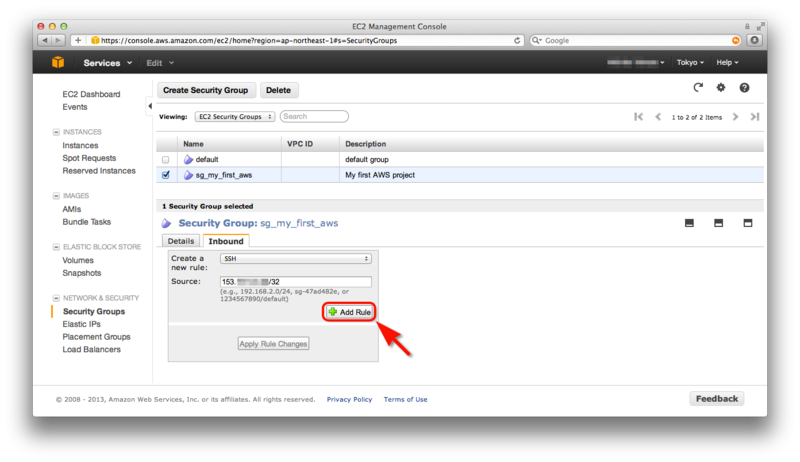Open the SSH rule type dropdown

(296, 259)
